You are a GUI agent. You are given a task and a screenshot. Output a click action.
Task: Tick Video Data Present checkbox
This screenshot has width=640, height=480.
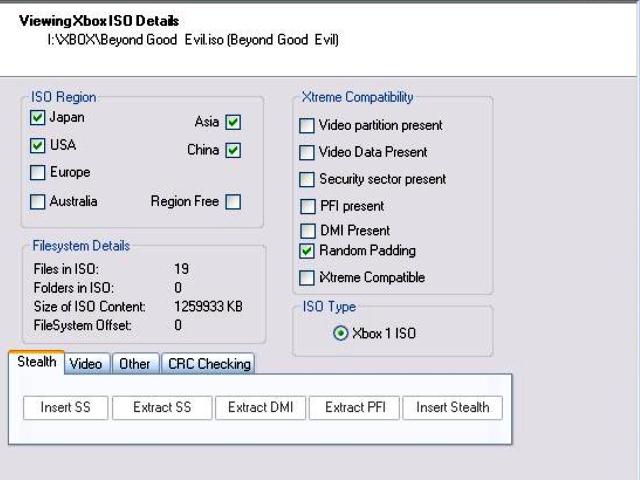tap(307, 153)
